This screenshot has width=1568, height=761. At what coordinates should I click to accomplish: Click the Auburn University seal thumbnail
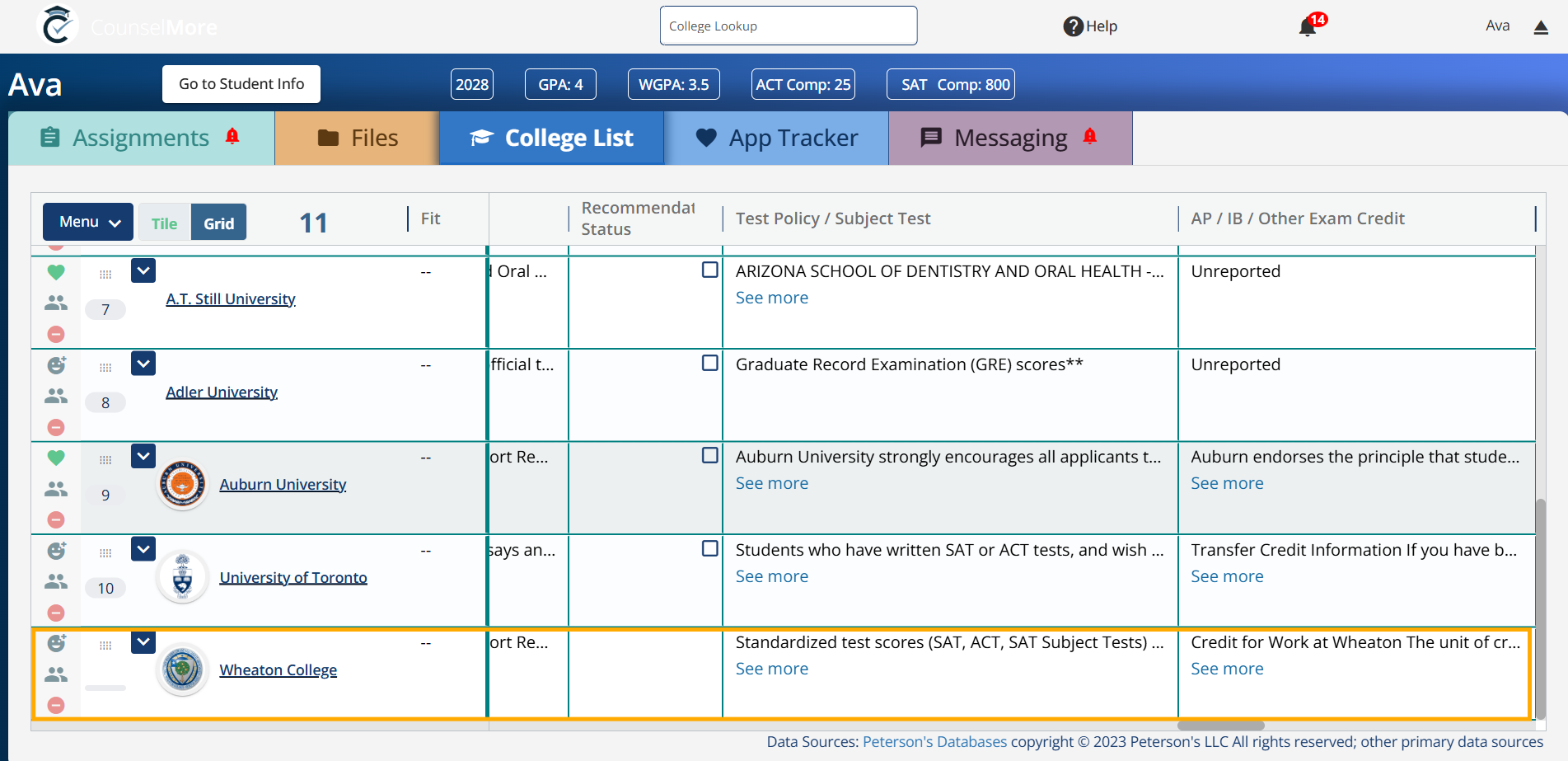(182, 484)
